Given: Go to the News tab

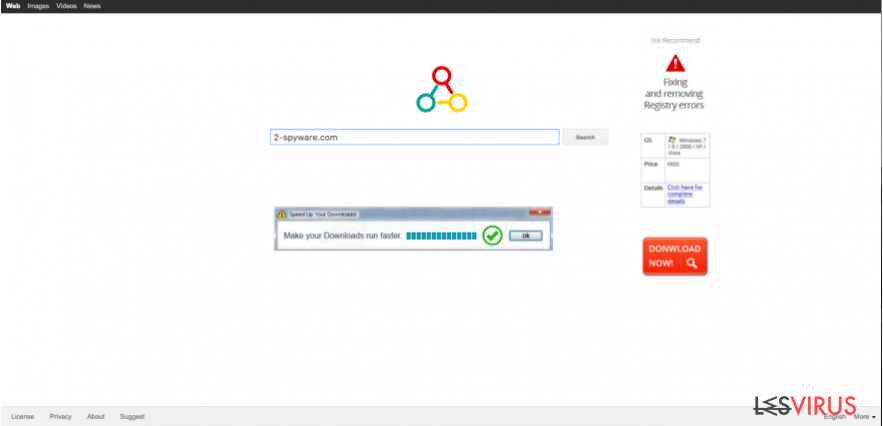Looking at the screenshot, I should pyautogui.click(x=92, y=6).
